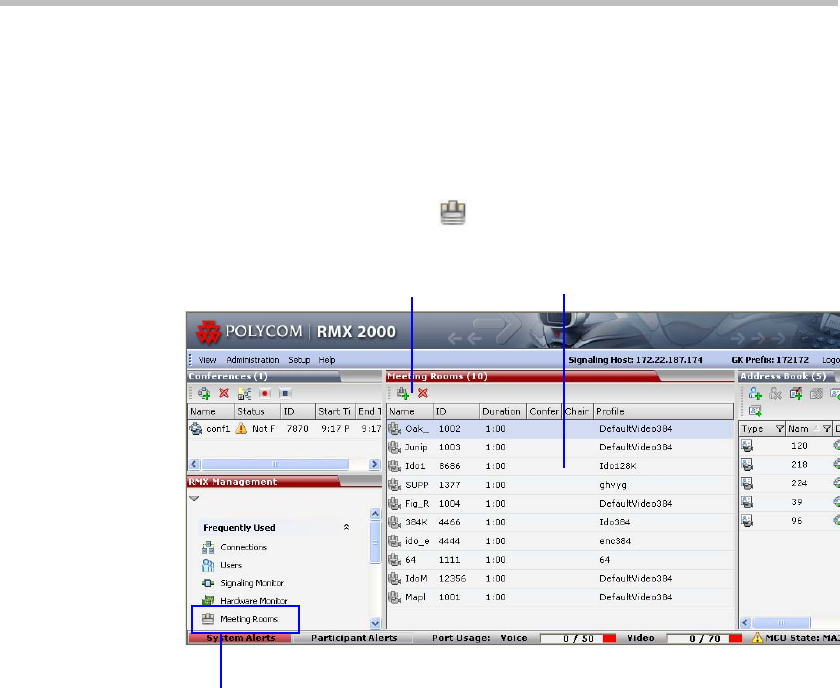The image size is (840, 688).
Task: Stop recording with square icon
Action: pos(285,393)
